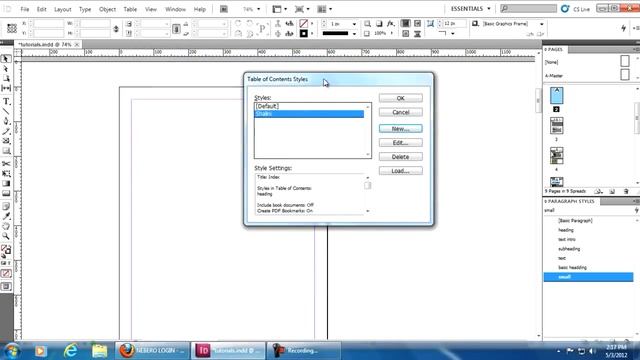Select the Scissors tool
Viewport: 640px width, 360px height.
click(x=6, y=164)
